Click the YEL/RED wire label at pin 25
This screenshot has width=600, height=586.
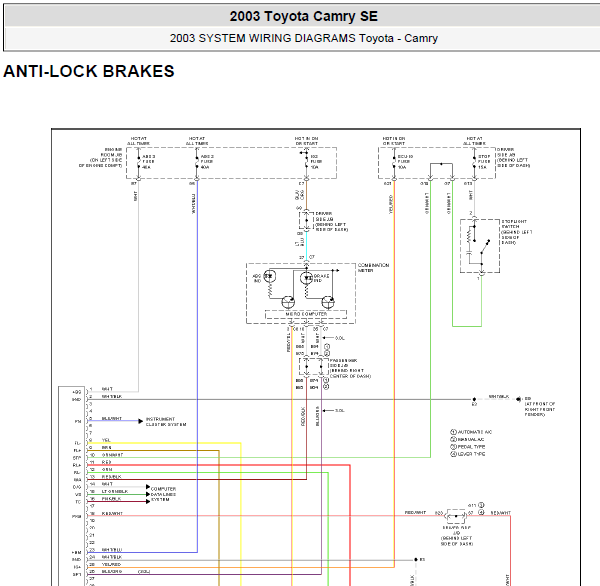(x=111, y=565)
